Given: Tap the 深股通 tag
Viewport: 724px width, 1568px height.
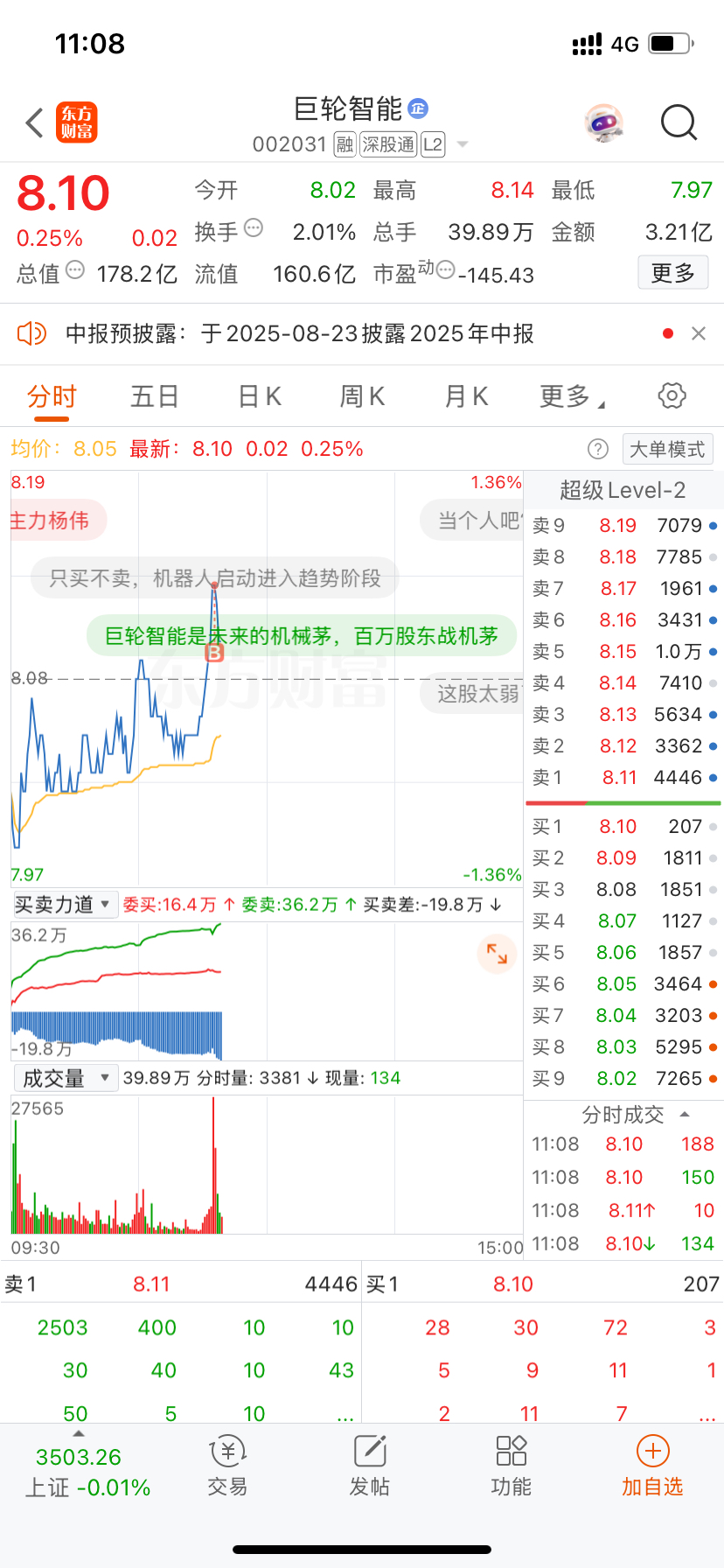Looking at the screenshot, I should coord(388,144).
